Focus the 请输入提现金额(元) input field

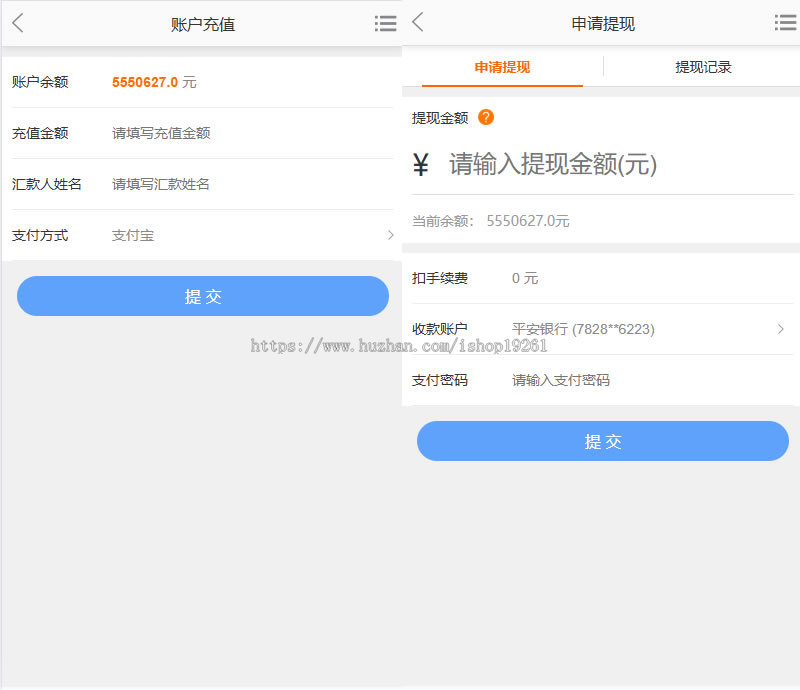point(620,164)
